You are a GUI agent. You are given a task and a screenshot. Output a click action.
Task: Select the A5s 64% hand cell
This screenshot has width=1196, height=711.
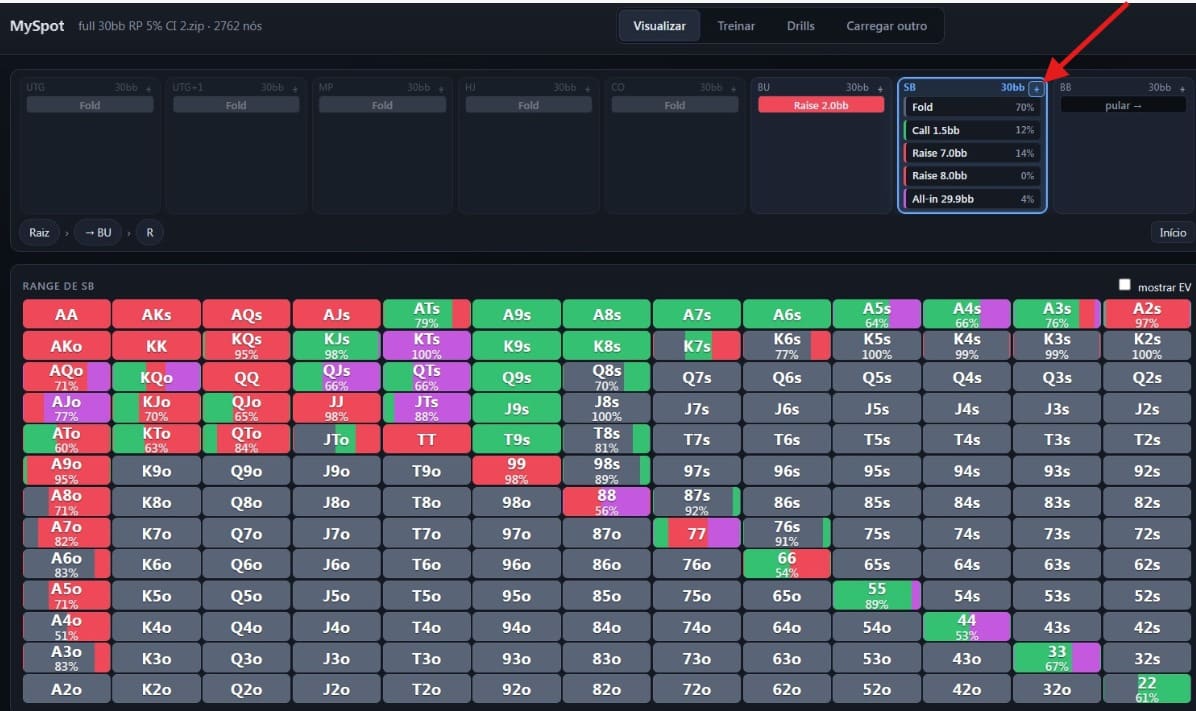(x=876, y=314)
